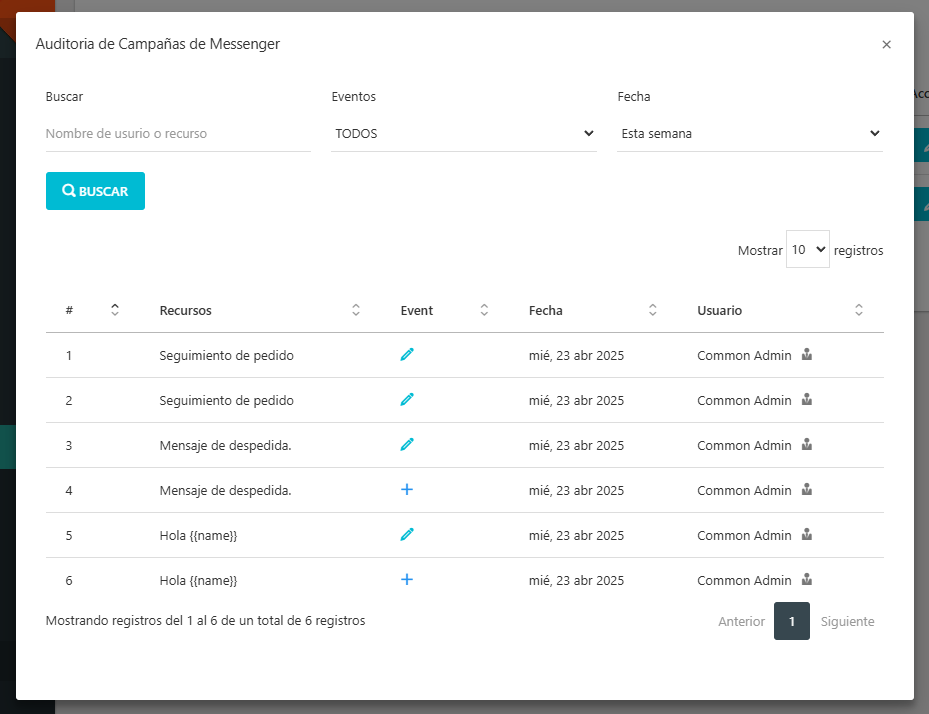Click the user icon beside Common Admin in row 1
Screen dimensions: 929x714
click(x=807, y=354)
